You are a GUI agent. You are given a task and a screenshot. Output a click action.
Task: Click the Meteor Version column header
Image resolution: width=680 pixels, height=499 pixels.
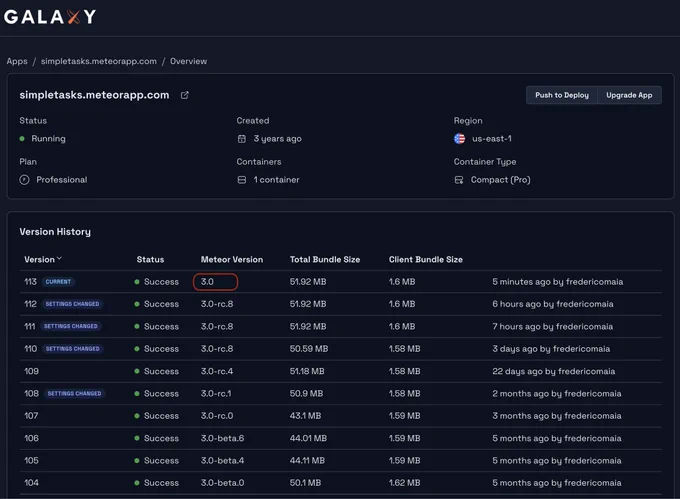click(232, 259)
